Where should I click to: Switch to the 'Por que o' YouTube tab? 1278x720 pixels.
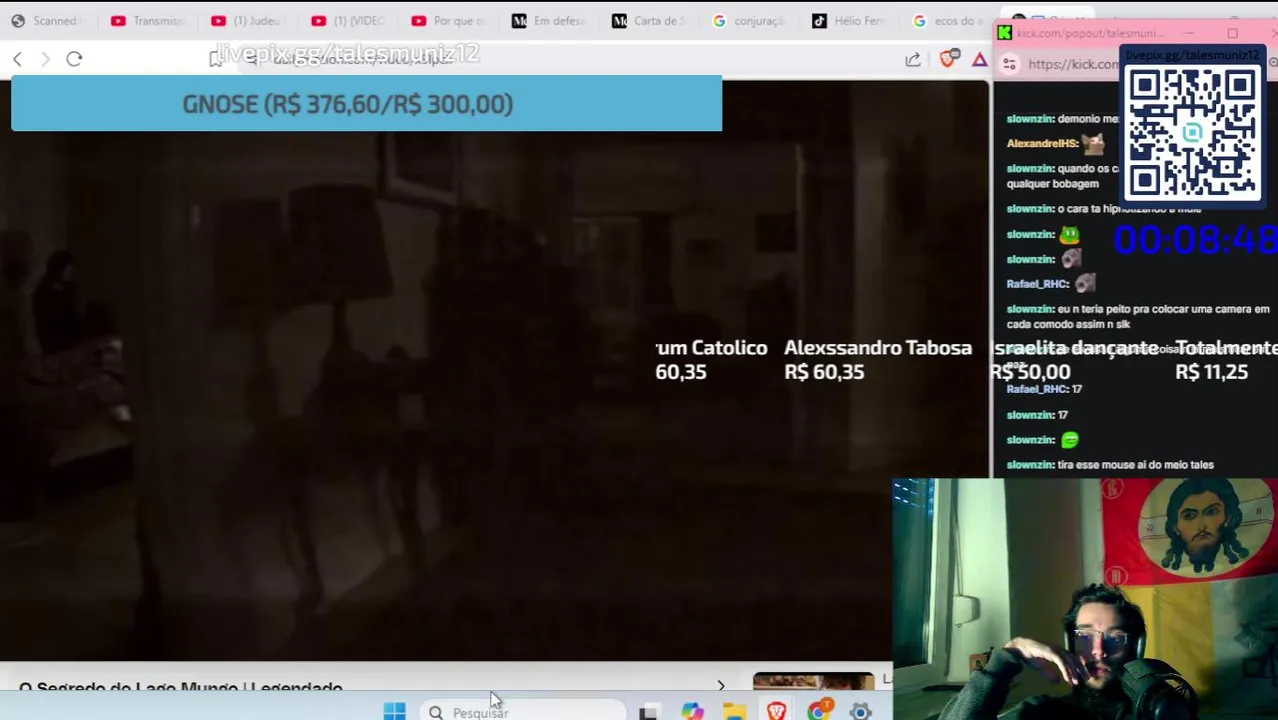(x=450, y=21)
